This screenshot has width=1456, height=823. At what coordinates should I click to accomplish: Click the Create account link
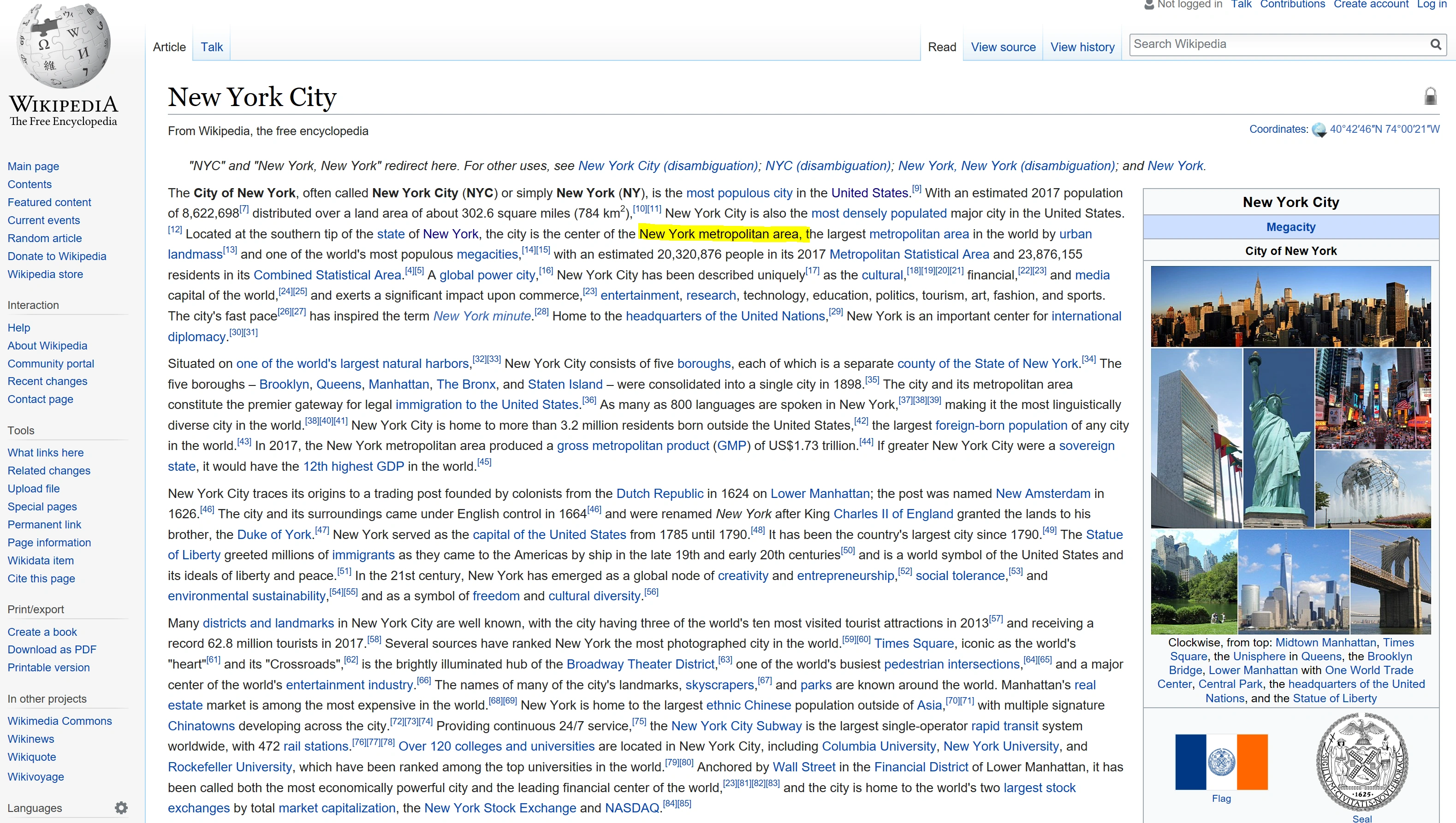point(1371,5)
